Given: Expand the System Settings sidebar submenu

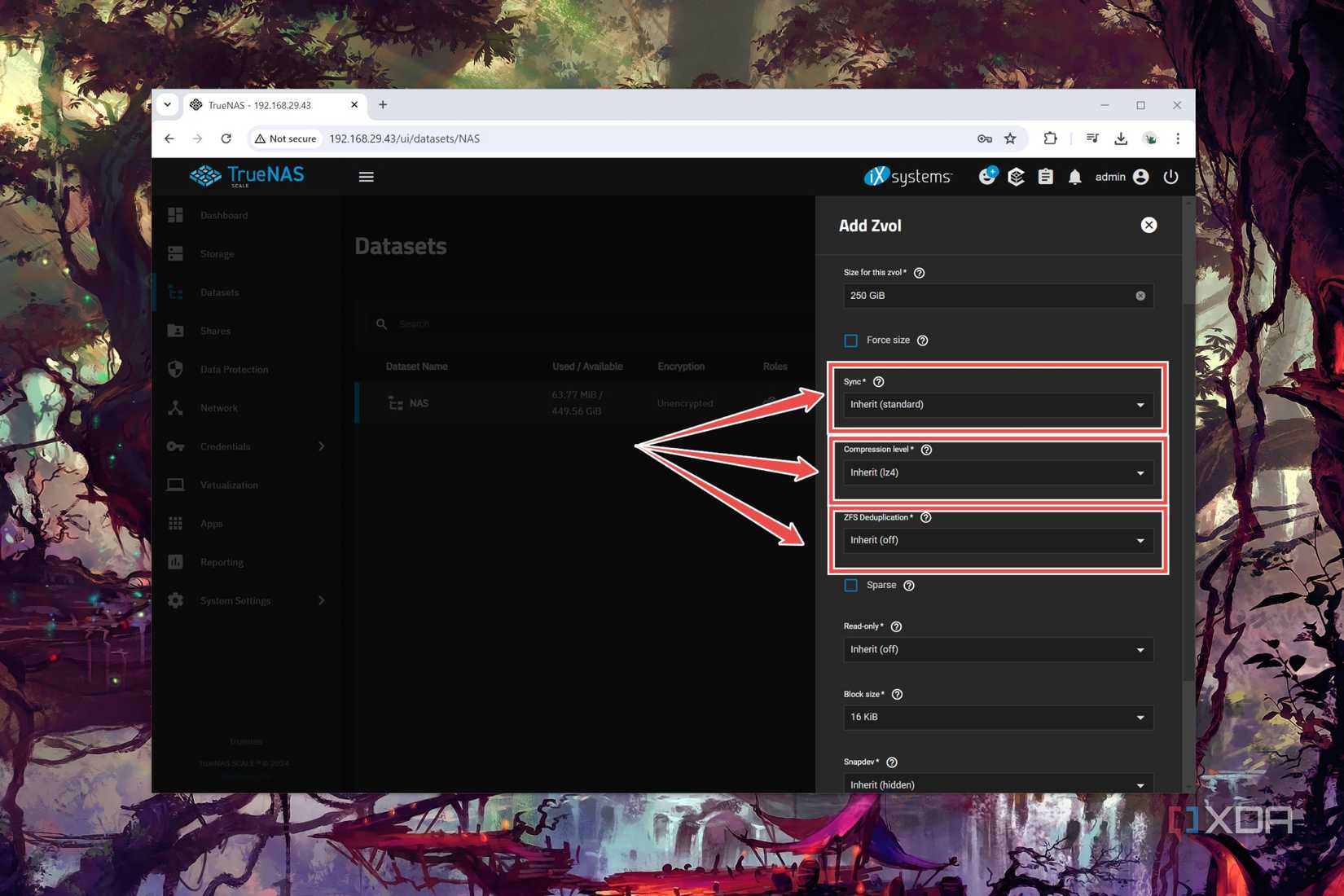Looking at the screenshot, I should pos(321,600).
